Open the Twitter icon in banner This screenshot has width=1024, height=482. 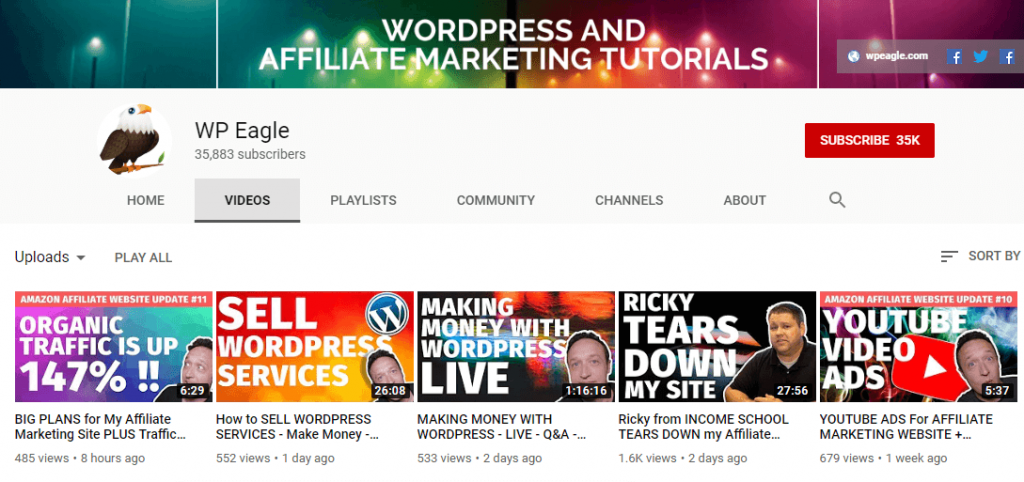(x=980, y=56)
